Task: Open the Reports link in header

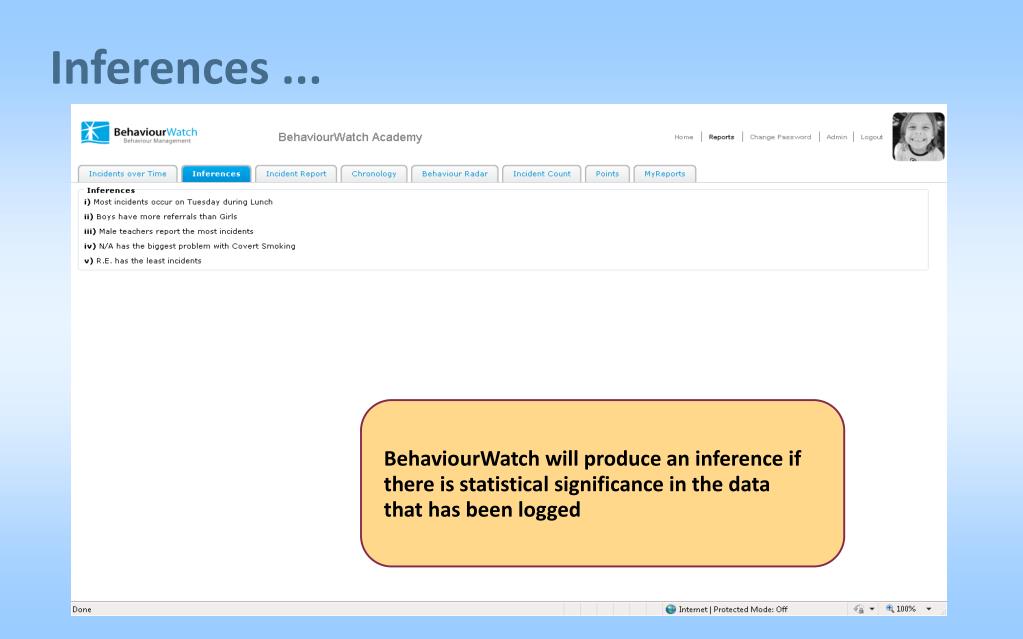Action: (722, 137)
